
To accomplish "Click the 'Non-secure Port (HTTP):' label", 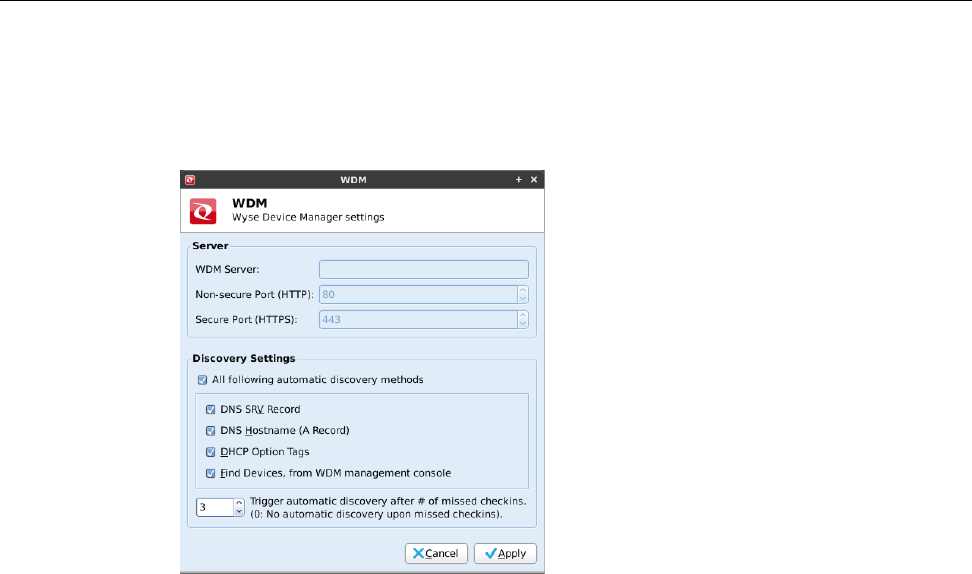I will pos(254,294).
